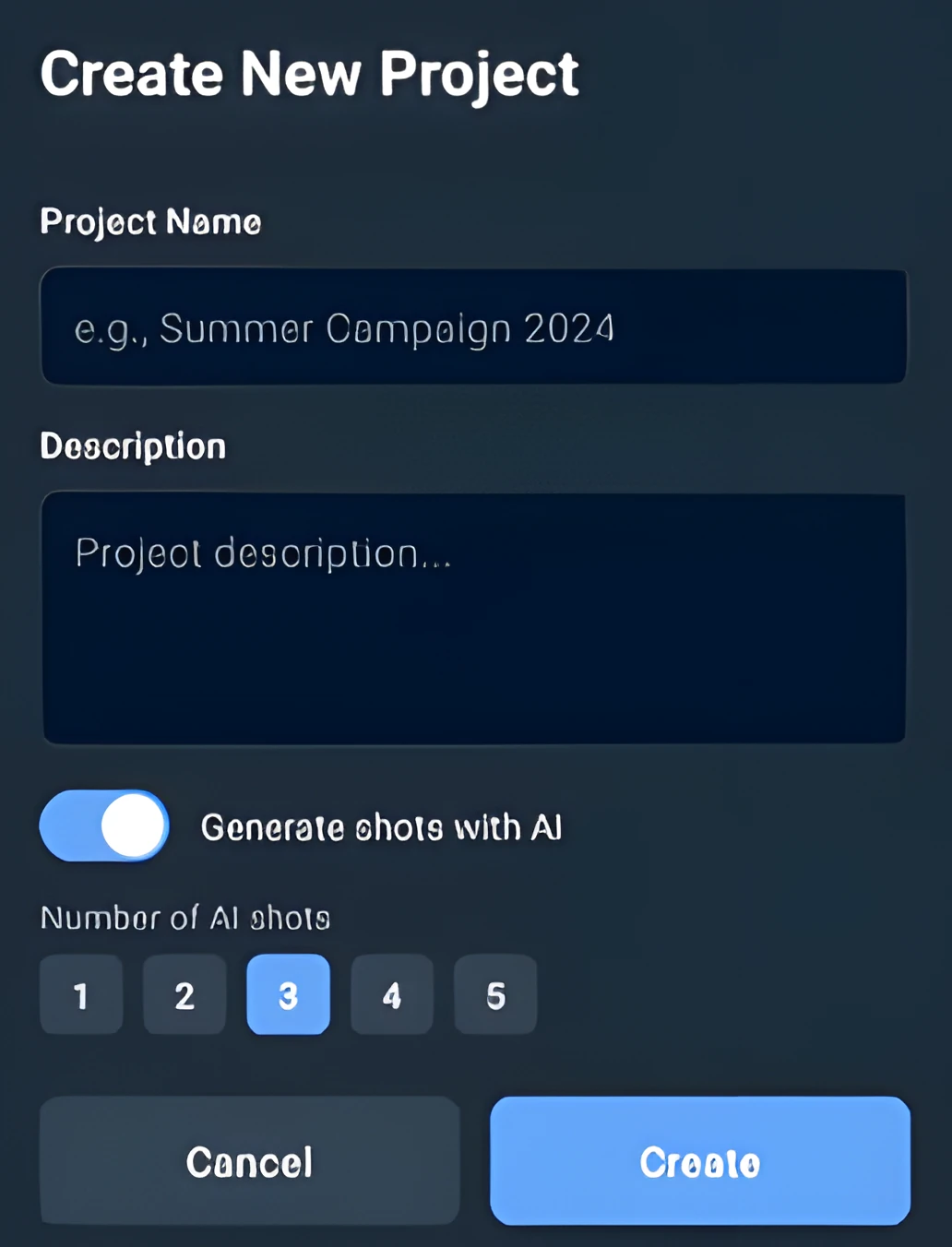Choose 2 as number of AI shots
This screenshot has width=952, height=1247.
[184, 994]
